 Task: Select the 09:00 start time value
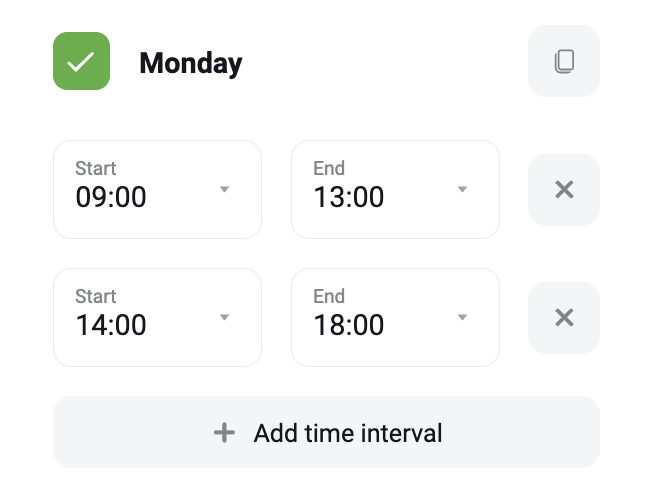pyautogui.click(x=111, y=197)
